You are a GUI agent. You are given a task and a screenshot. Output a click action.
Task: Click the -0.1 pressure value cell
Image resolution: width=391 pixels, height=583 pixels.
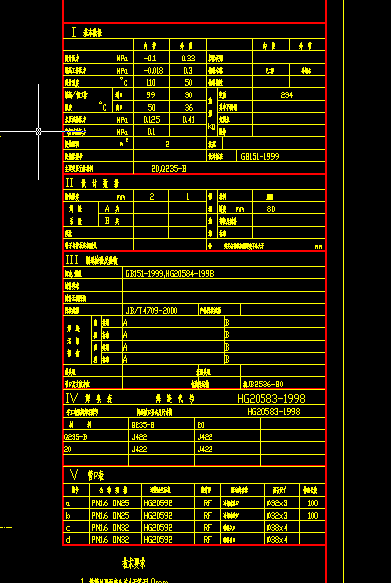151,58
